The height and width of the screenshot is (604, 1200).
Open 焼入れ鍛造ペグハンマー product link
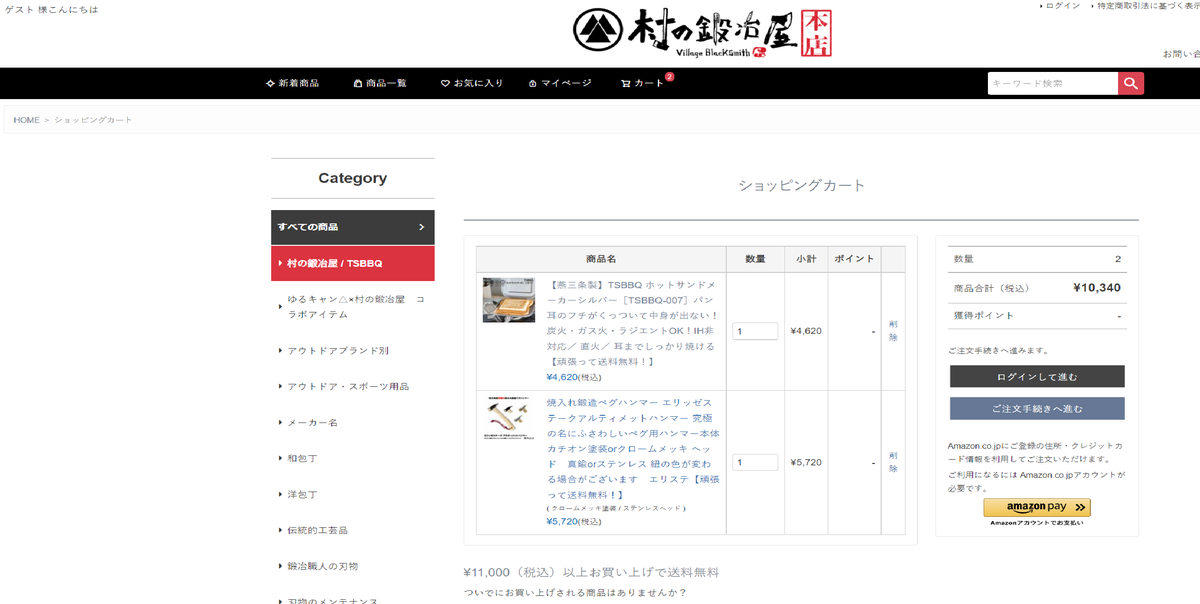tap(633, 448)
